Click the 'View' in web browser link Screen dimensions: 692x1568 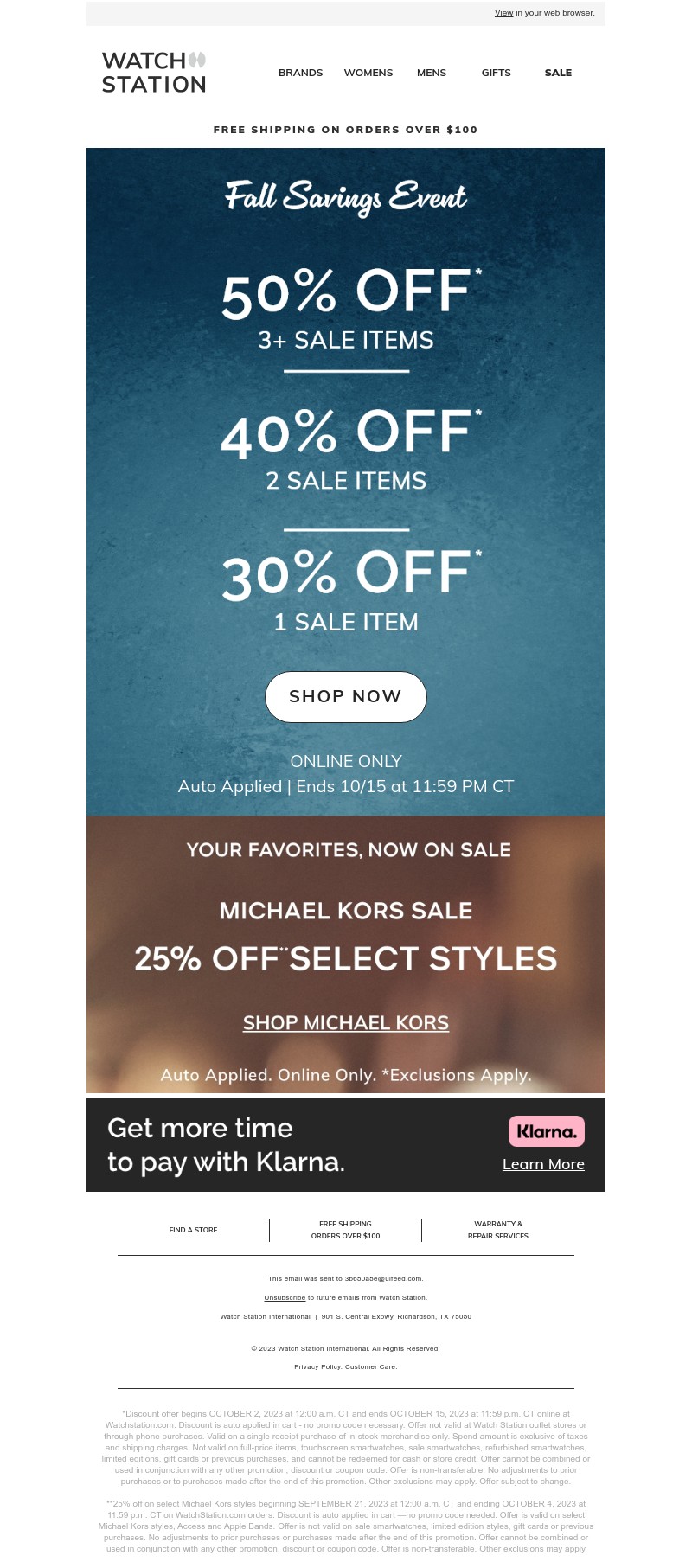[x=503, y=13]
